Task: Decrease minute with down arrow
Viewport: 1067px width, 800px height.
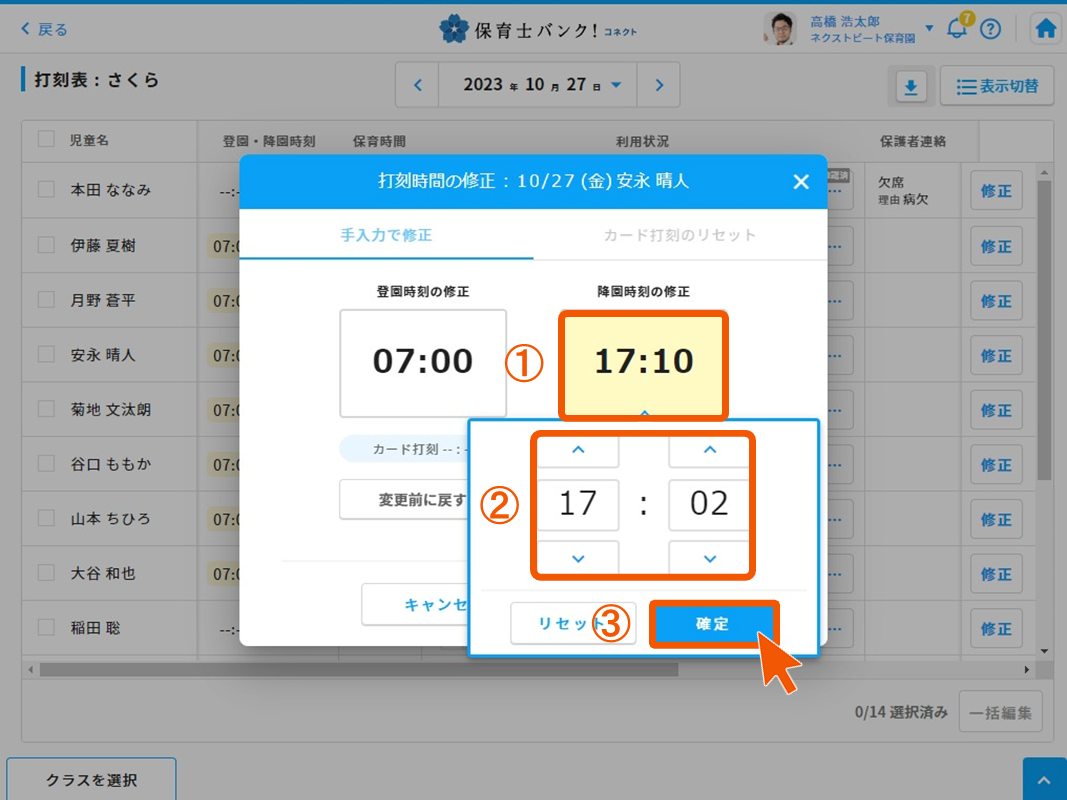Action: 709,558
